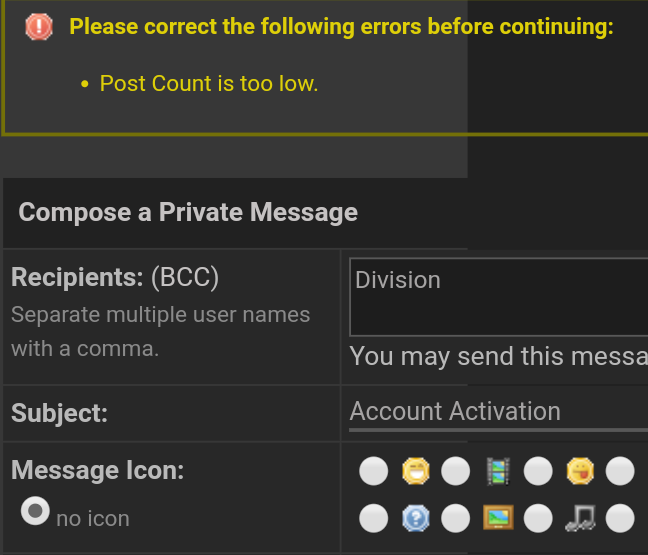Click the framed picture message icon
The height and width of the screenshot is (555, 648).
click(x=498, y=517)
